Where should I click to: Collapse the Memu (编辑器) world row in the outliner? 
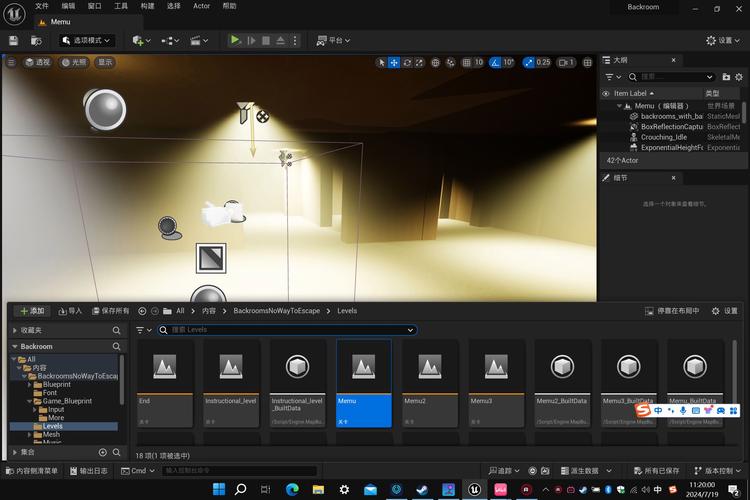619,106
